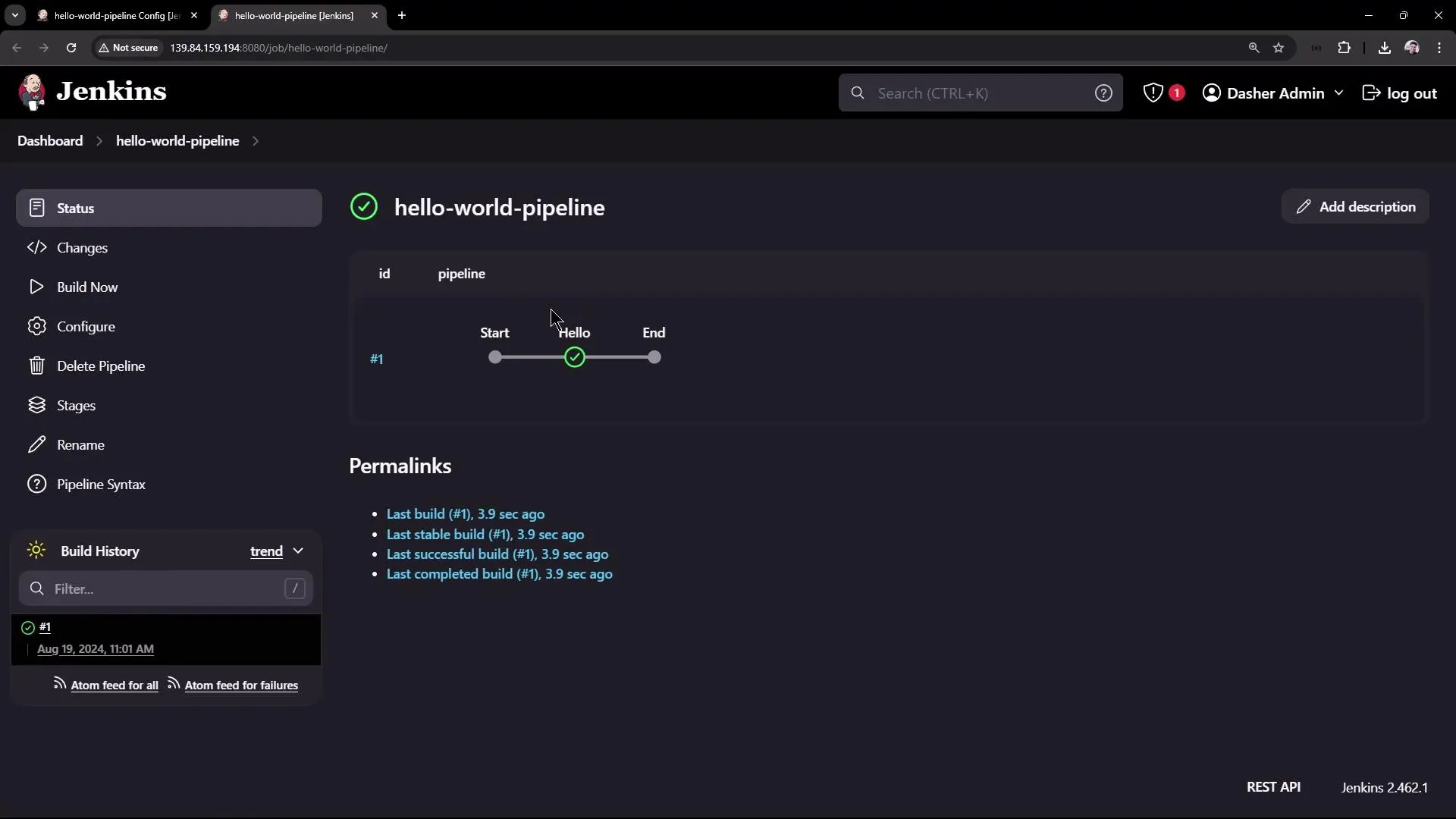Select the Rename pencil icon

pyautogui.click(x=36, y=444)
